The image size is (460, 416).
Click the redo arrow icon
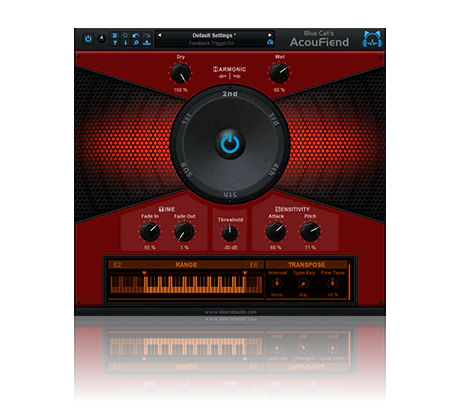point(147,35)
